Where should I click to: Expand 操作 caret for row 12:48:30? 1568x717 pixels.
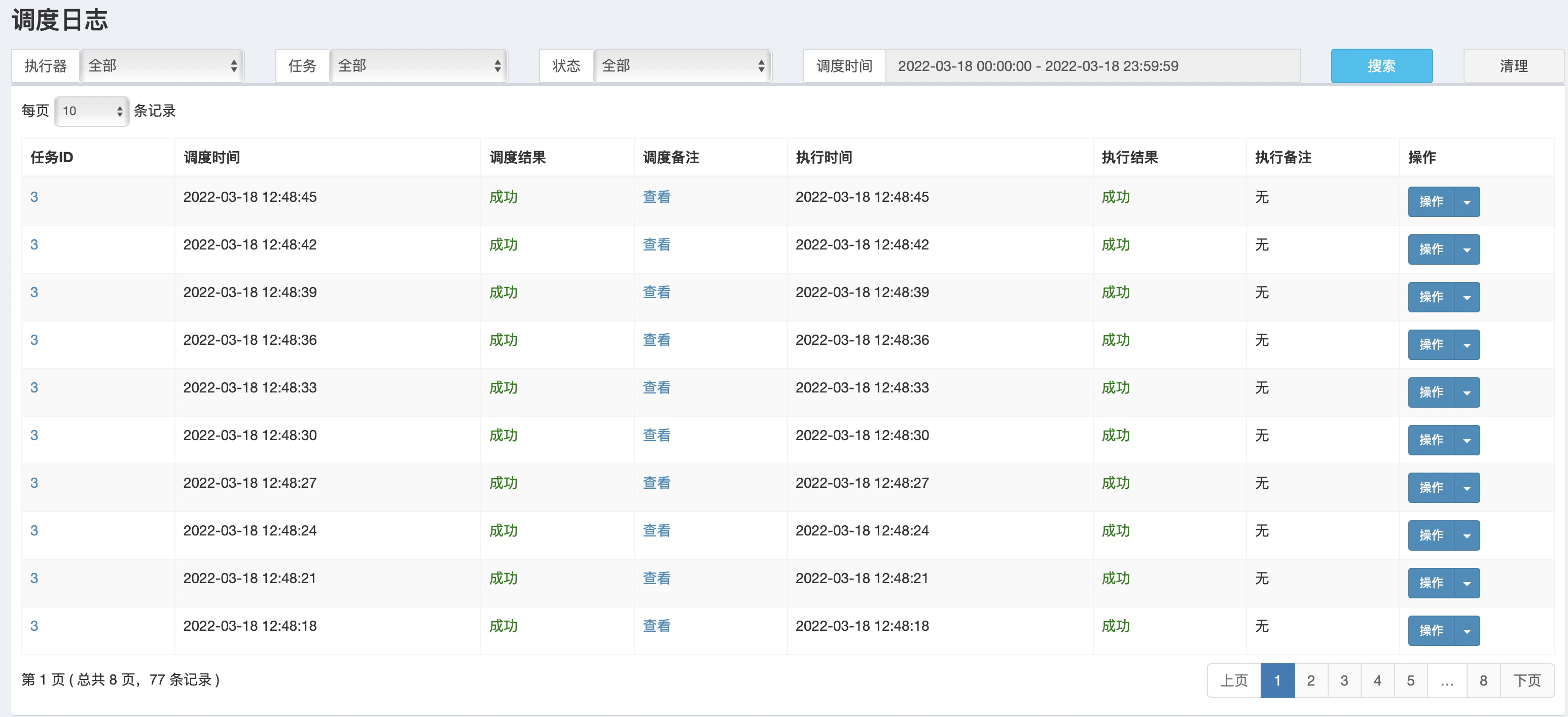tap(1467, 440)
